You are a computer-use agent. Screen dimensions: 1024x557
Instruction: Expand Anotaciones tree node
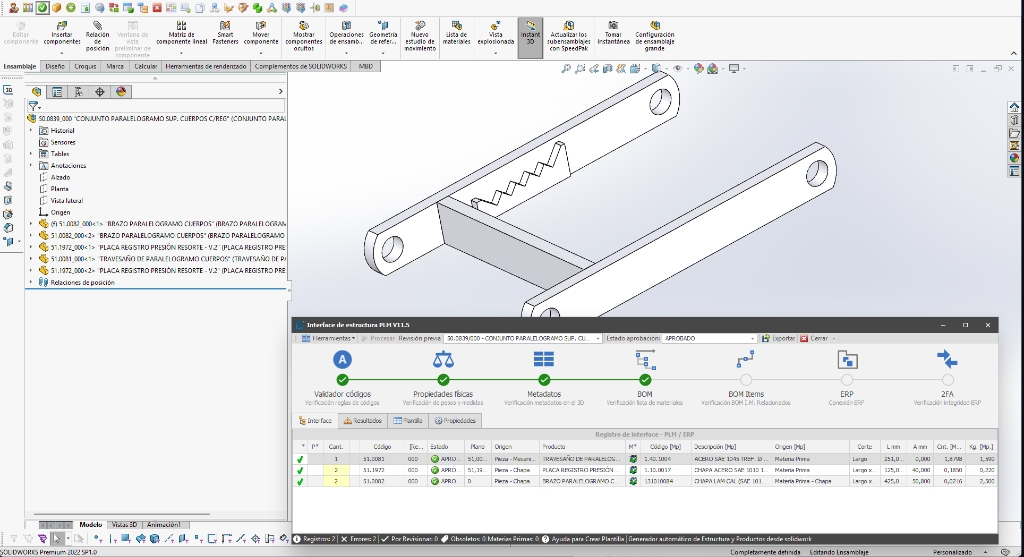tap(31, 165)
